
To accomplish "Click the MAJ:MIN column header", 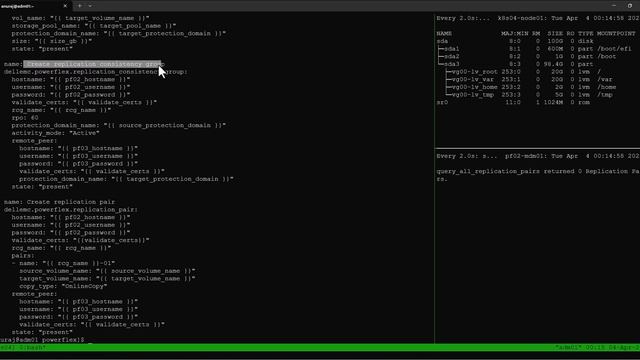I will point(515,33).
